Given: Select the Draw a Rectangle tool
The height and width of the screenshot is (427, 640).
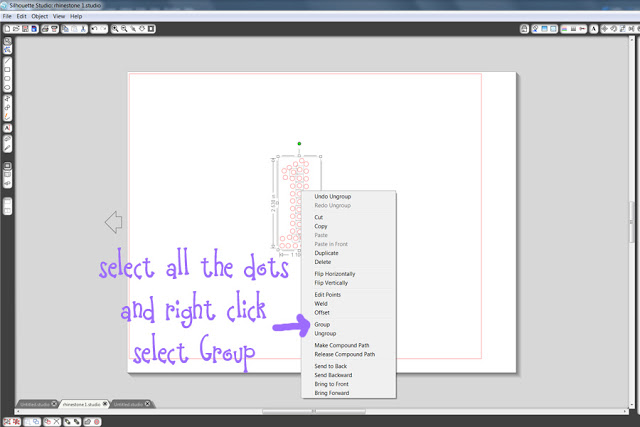Looking at the screenshot, I should [8, 71].
